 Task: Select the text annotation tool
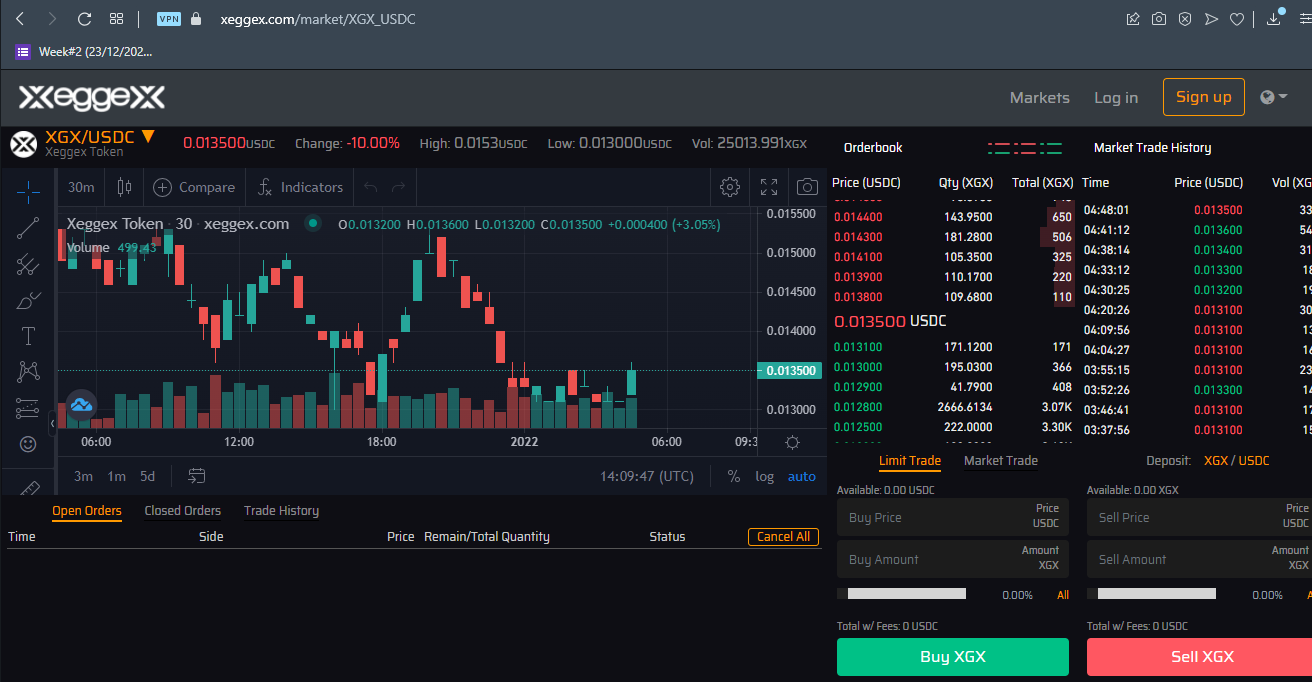[28, 336]
